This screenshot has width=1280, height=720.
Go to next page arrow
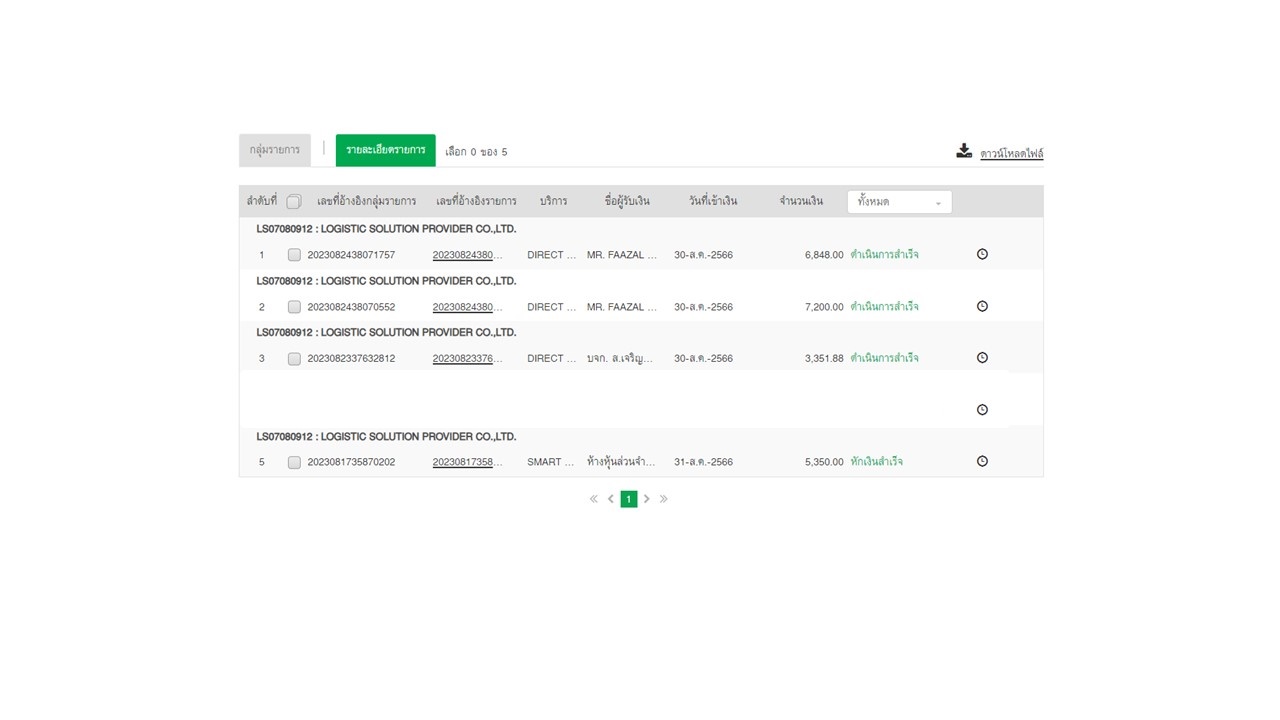646,499
